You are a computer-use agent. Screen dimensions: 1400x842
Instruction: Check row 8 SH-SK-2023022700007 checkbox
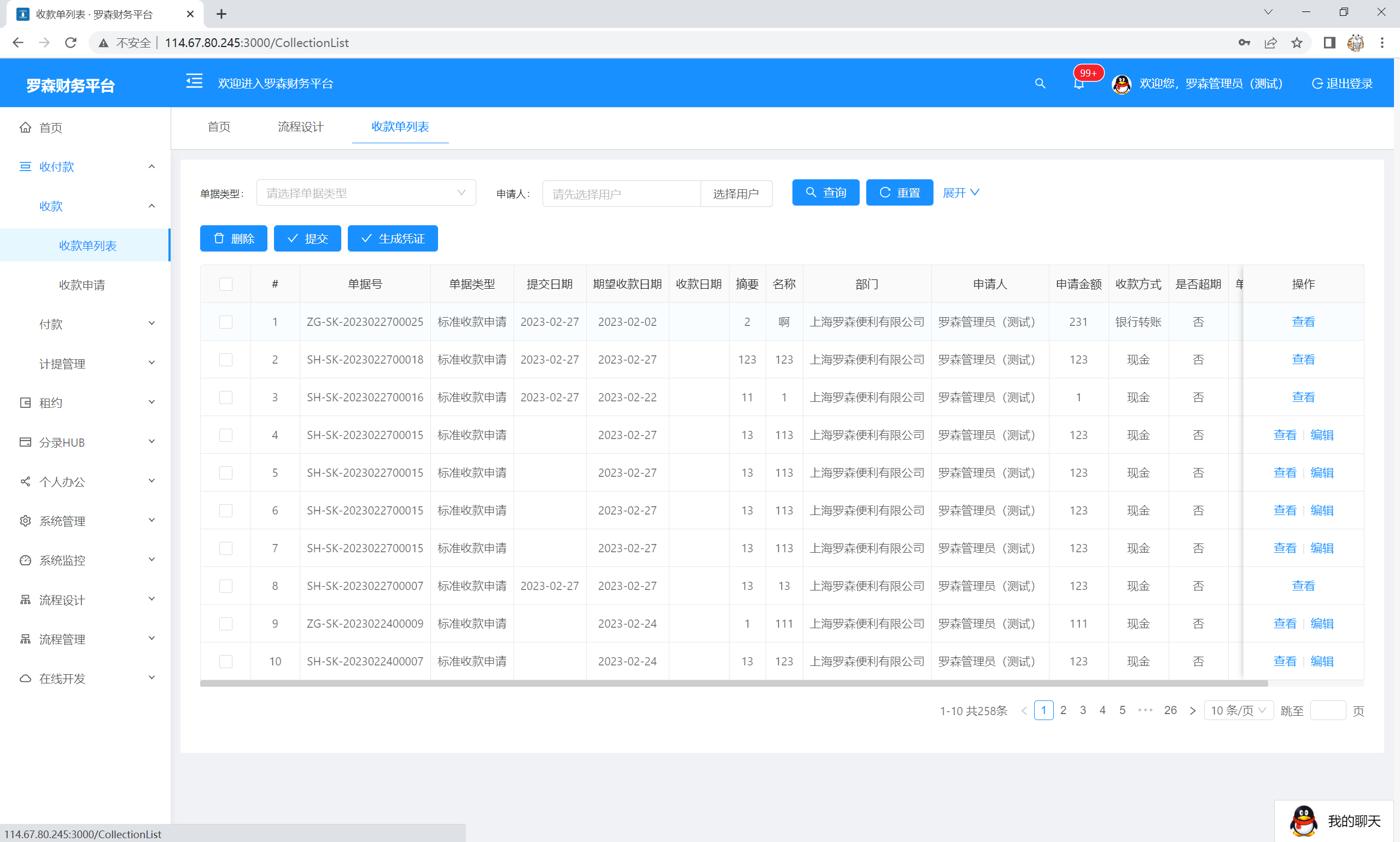coord(226,586)
